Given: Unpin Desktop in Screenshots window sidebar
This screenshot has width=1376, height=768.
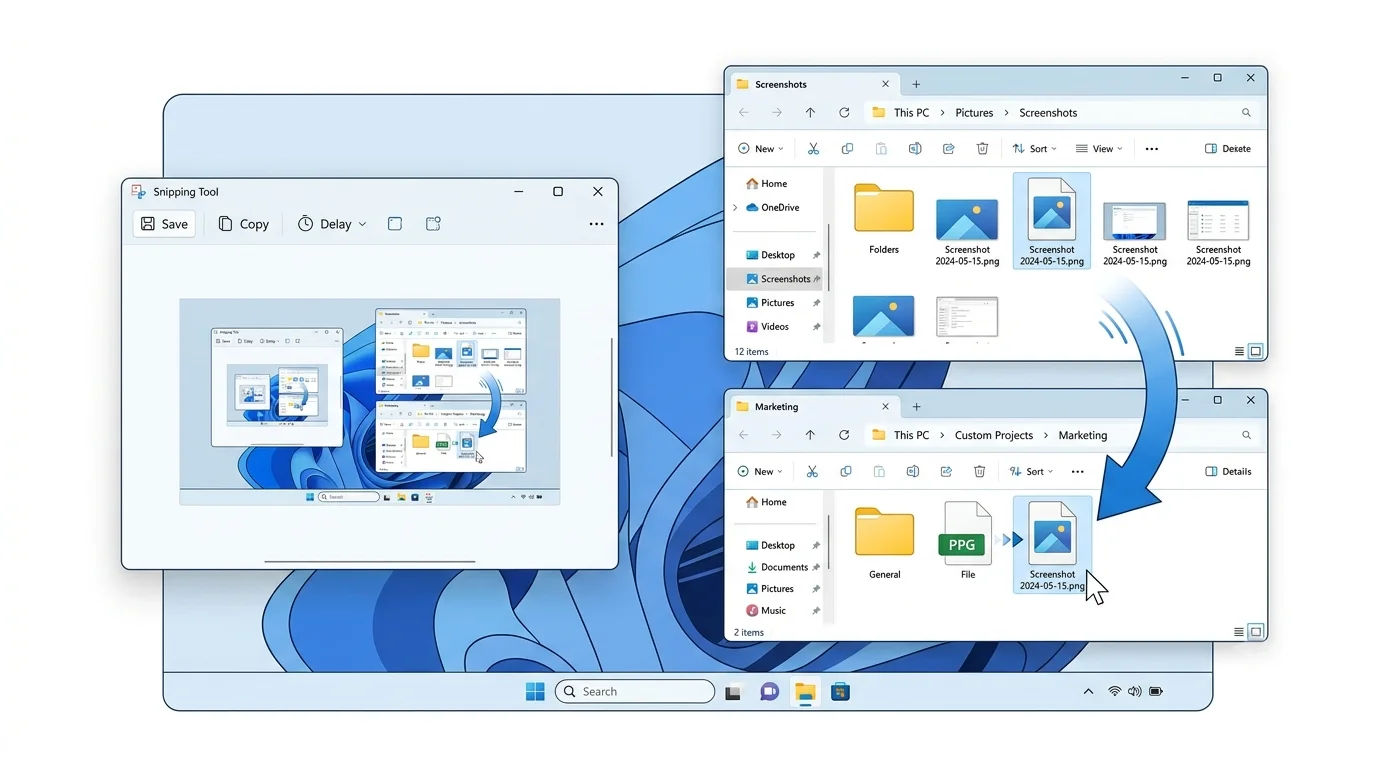Looking at the screenshot, I should [816, 255].
